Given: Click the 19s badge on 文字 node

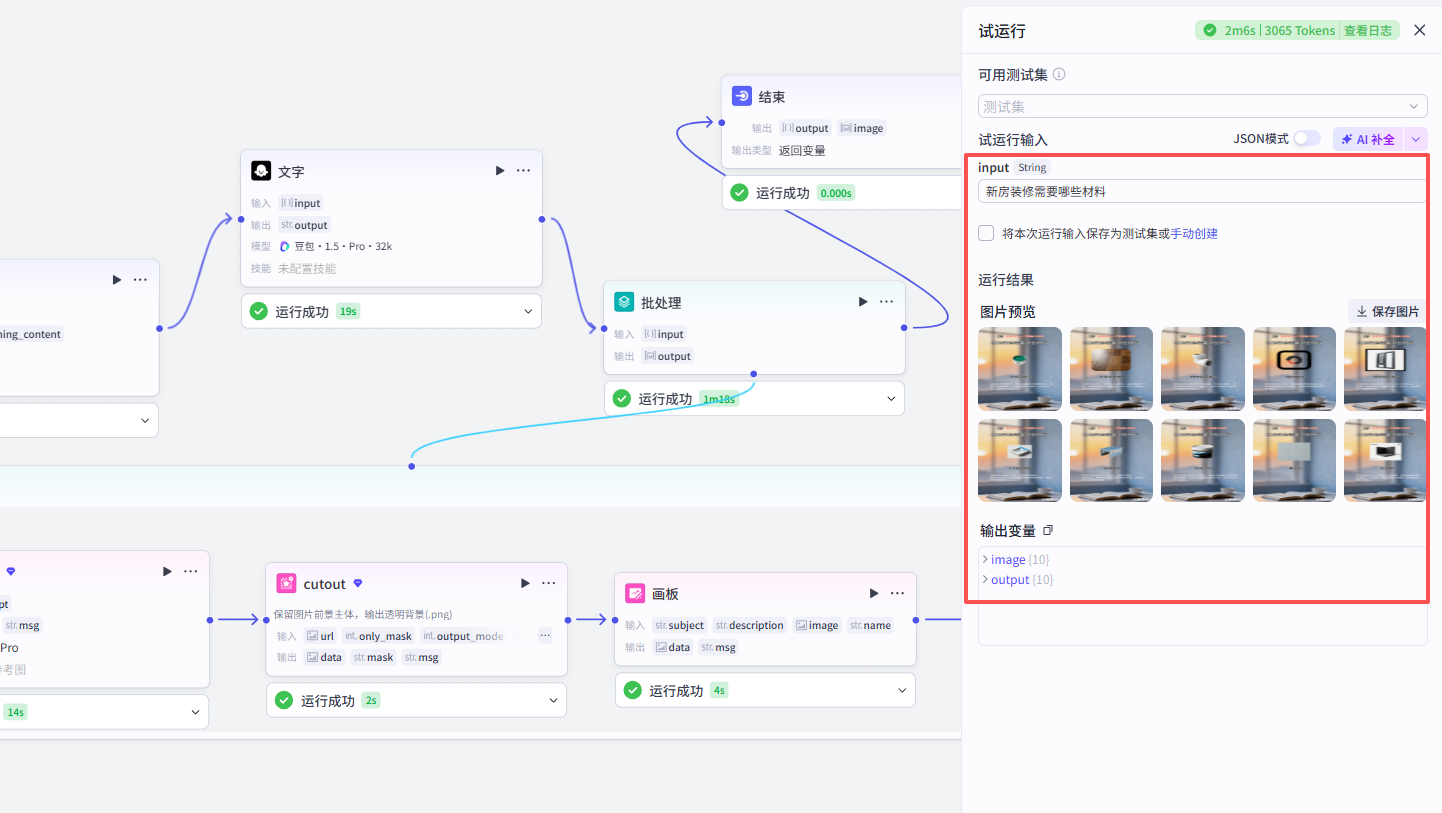Looking at the screenshot, I should [348, 311].
